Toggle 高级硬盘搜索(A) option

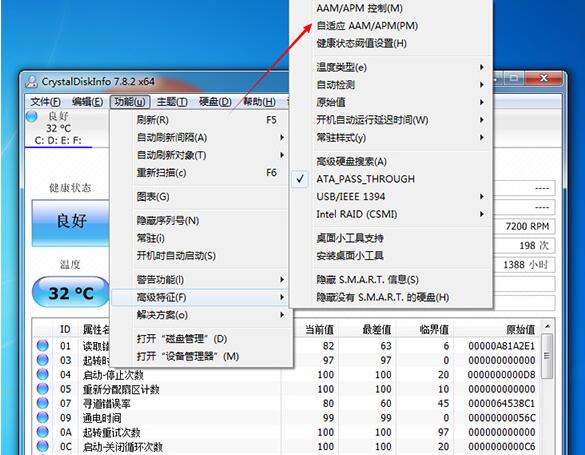[391, 161]
